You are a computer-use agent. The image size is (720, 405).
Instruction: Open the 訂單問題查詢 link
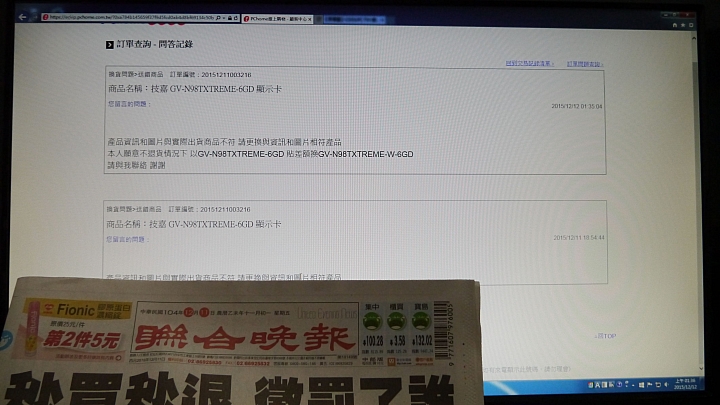click(x=585, y=64)
